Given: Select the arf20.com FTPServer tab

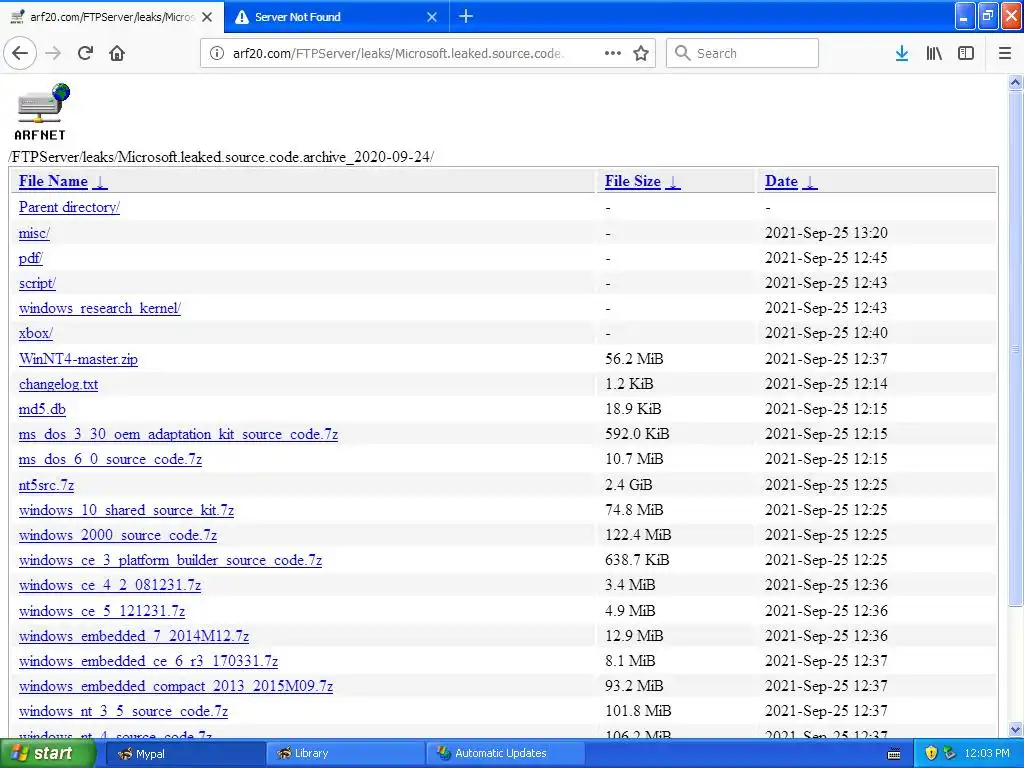Looking at the screenshot, I should (x=111, y=17).
